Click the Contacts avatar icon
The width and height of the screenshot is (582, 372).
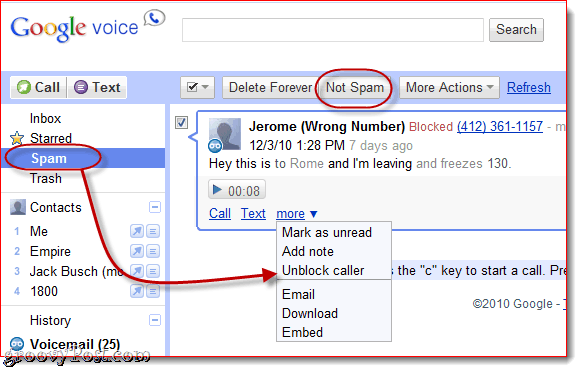(17, 207)
